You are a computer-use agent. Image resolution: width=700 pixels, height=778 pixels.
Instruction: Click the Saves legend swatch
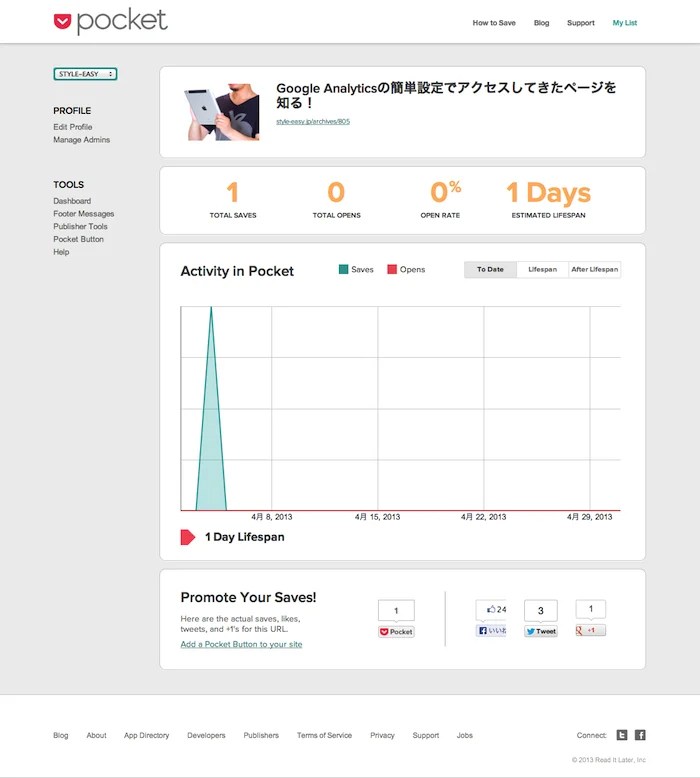click(x=343, y=269)
